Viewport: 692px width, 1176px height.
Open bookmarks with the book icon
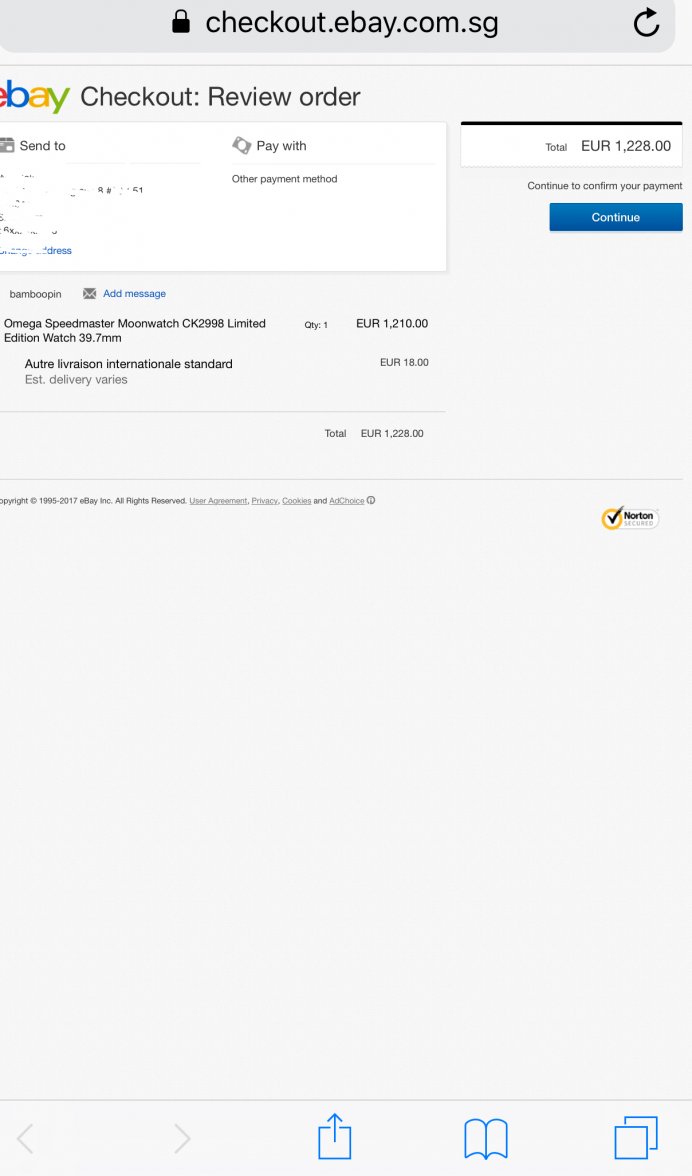click(x=486, y=1138)
